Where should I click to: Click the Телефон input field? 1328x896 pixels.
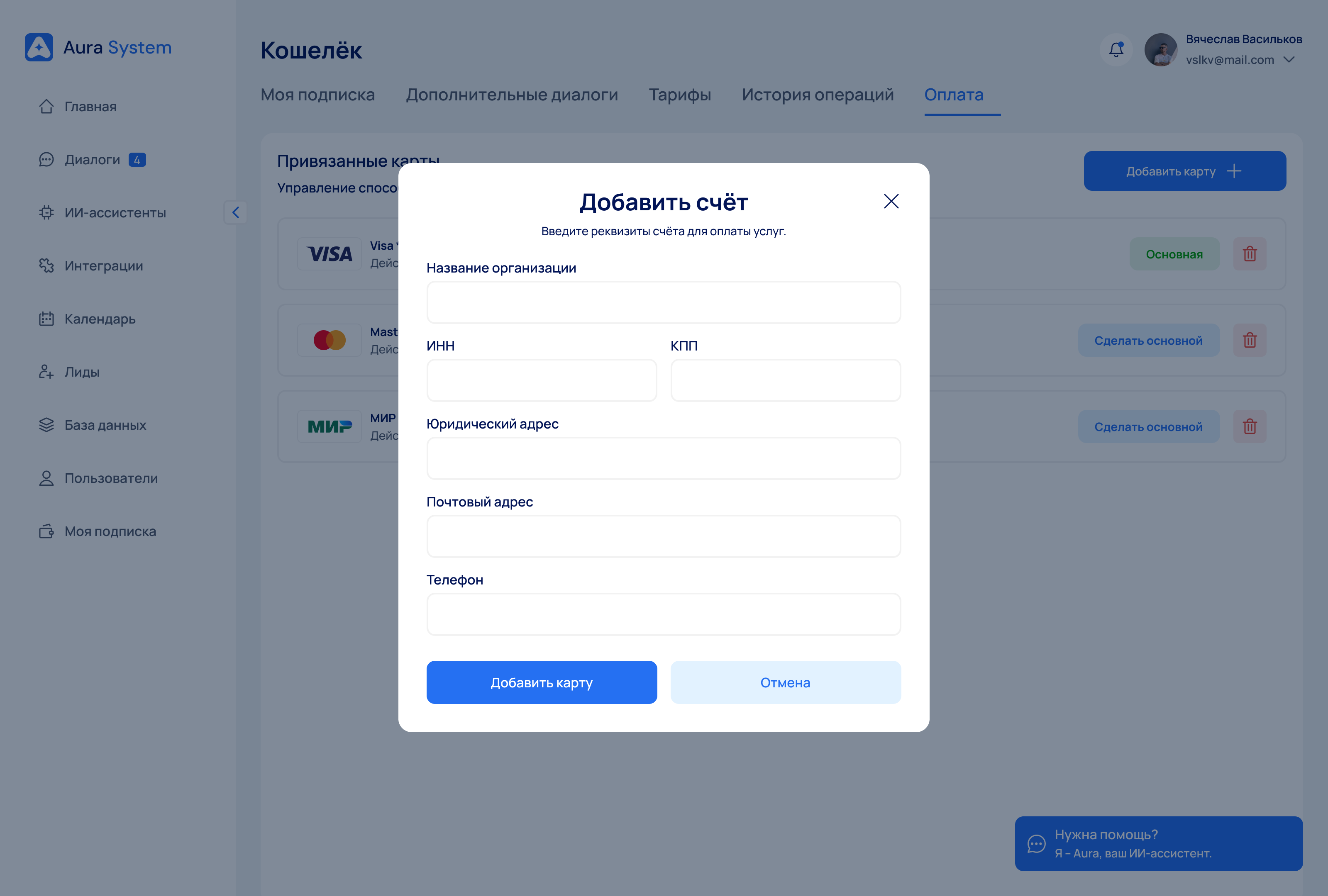coord(664,614)
